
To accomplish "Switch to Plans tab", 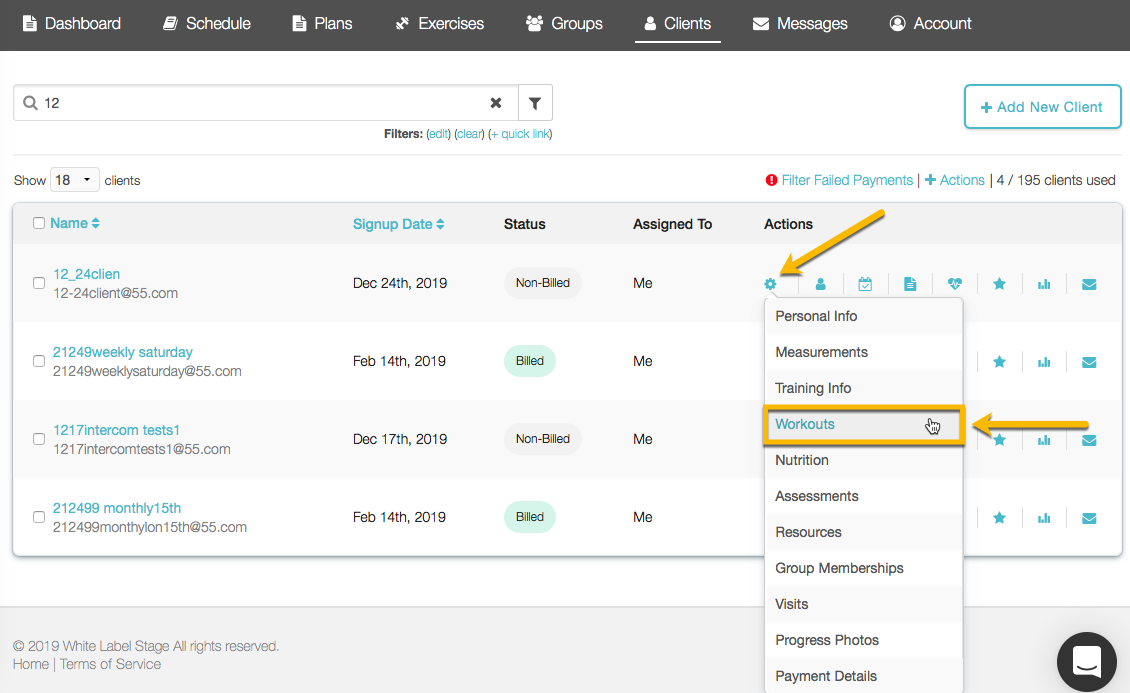I will point(321,24).
